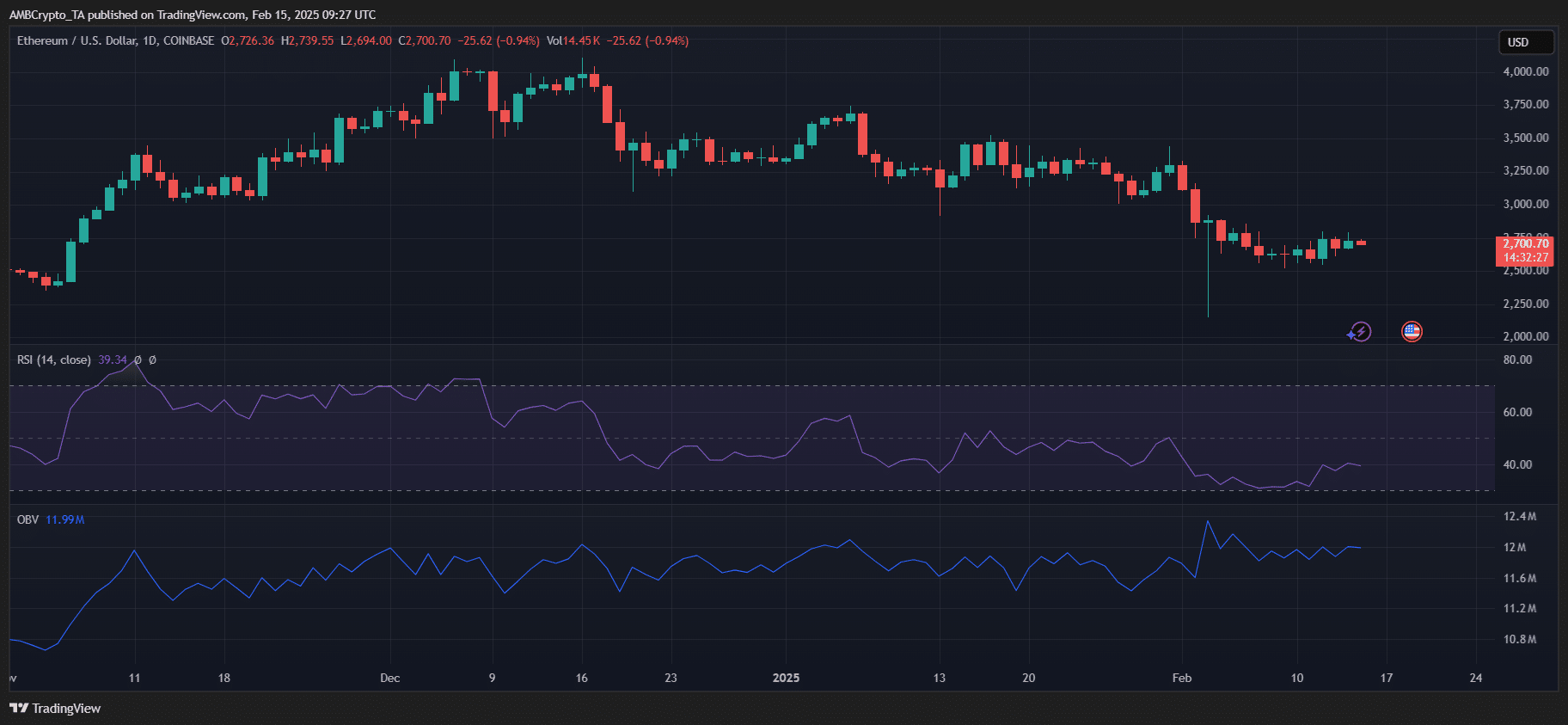Click the TradingView logo
This screenshot has height=725, width=1568.
tap(55, 709)
